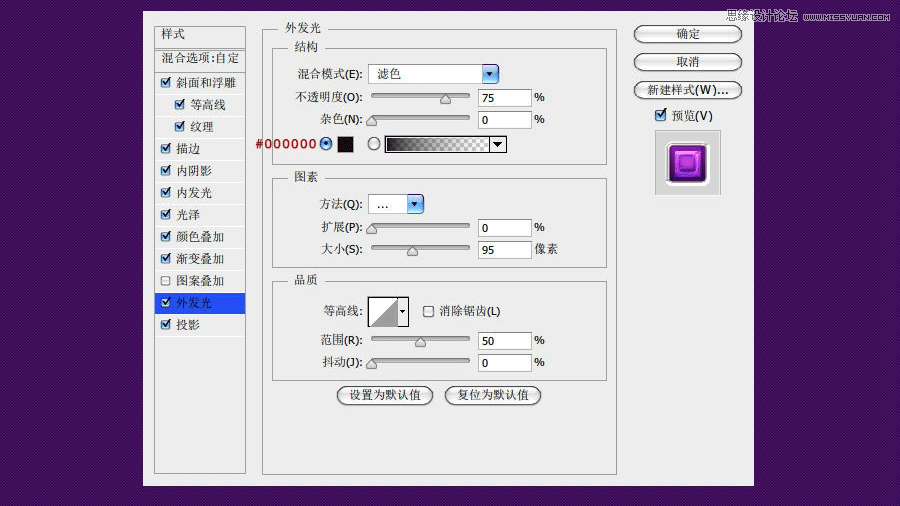Open the 方法(Q) dropdown
This screenshot has height=506, width=900.
coord(396,204)
